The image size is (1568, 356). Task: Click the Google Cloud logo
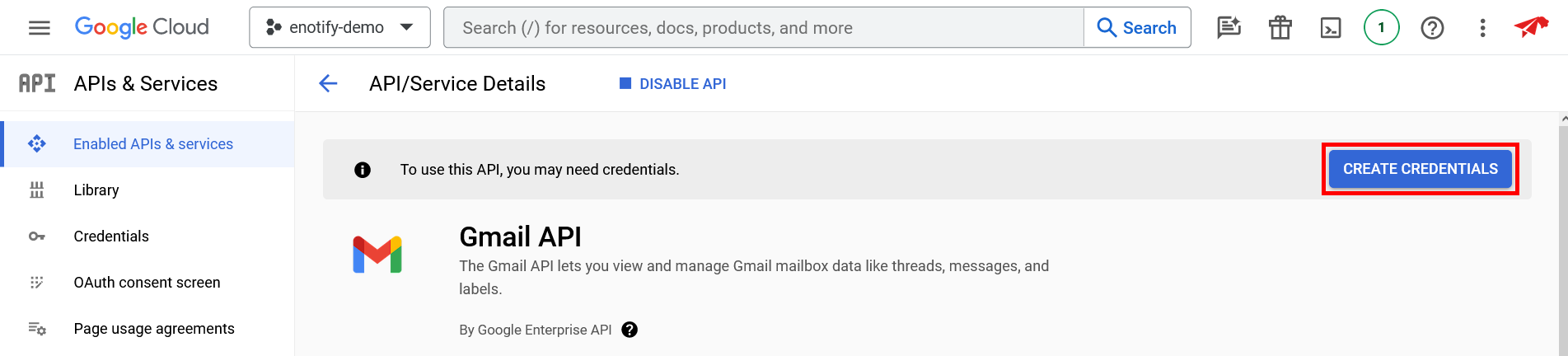coord(142,27)
